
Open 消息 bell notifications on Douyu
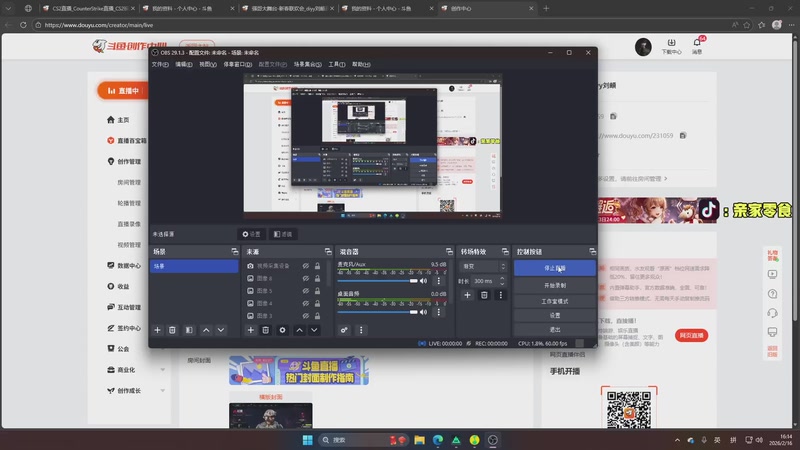[x=697, y=46]
